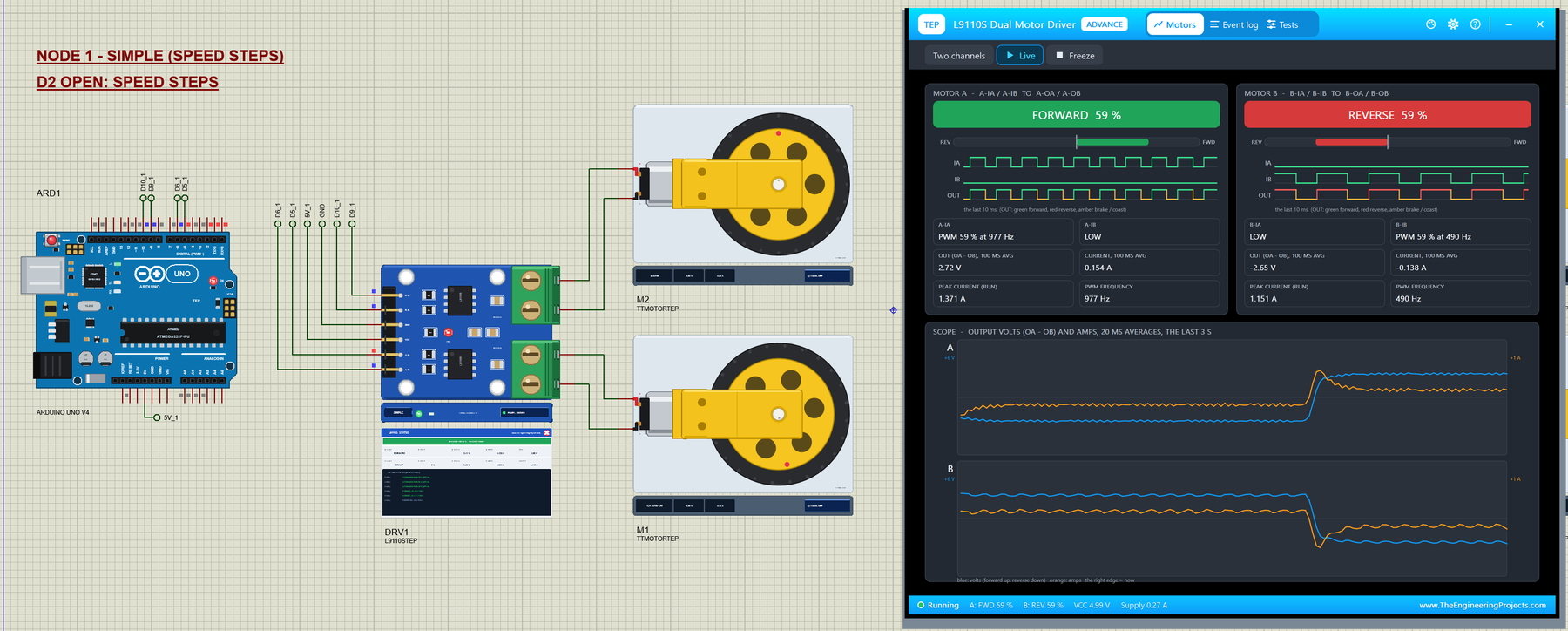
Task: Close the L9110S motor driver panel
Action: coord(1539,24)
